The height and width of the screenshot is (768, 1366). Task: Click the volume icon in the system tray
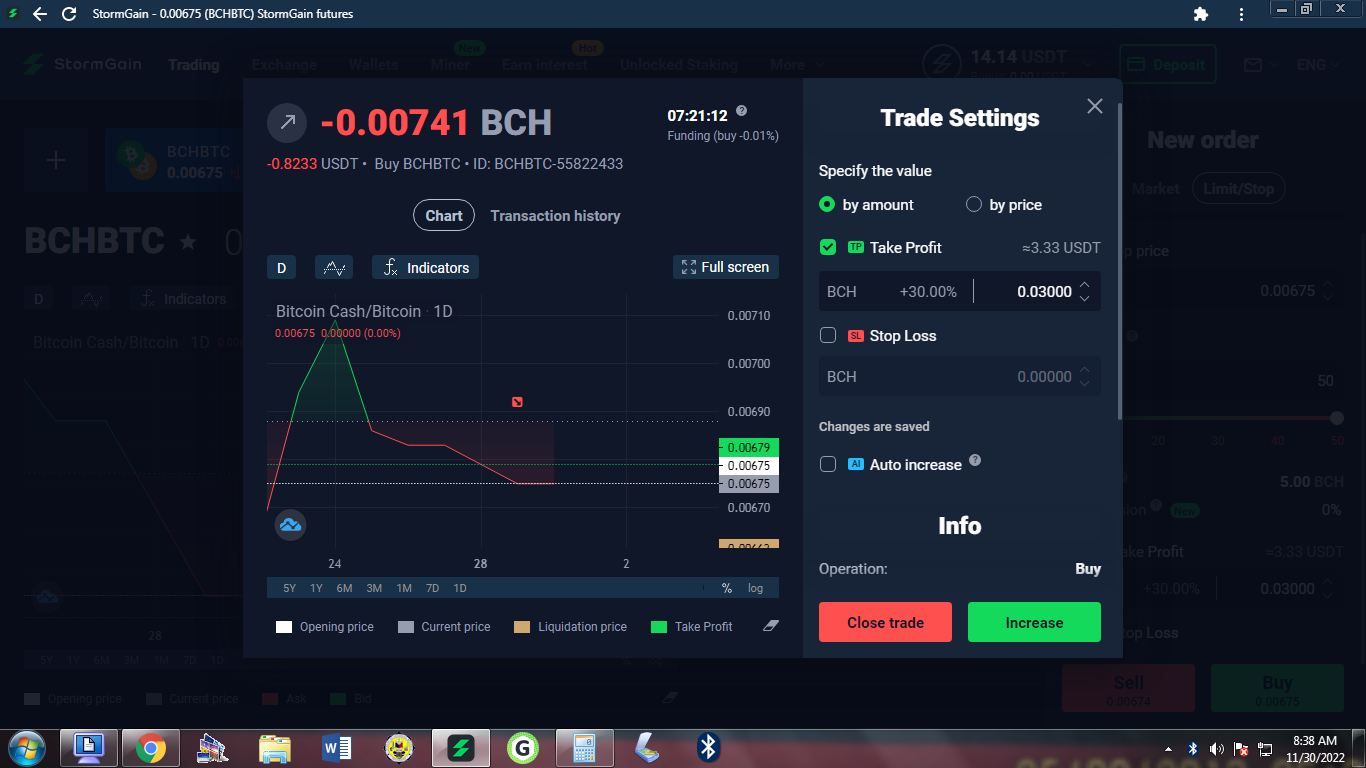point(1217,748)
